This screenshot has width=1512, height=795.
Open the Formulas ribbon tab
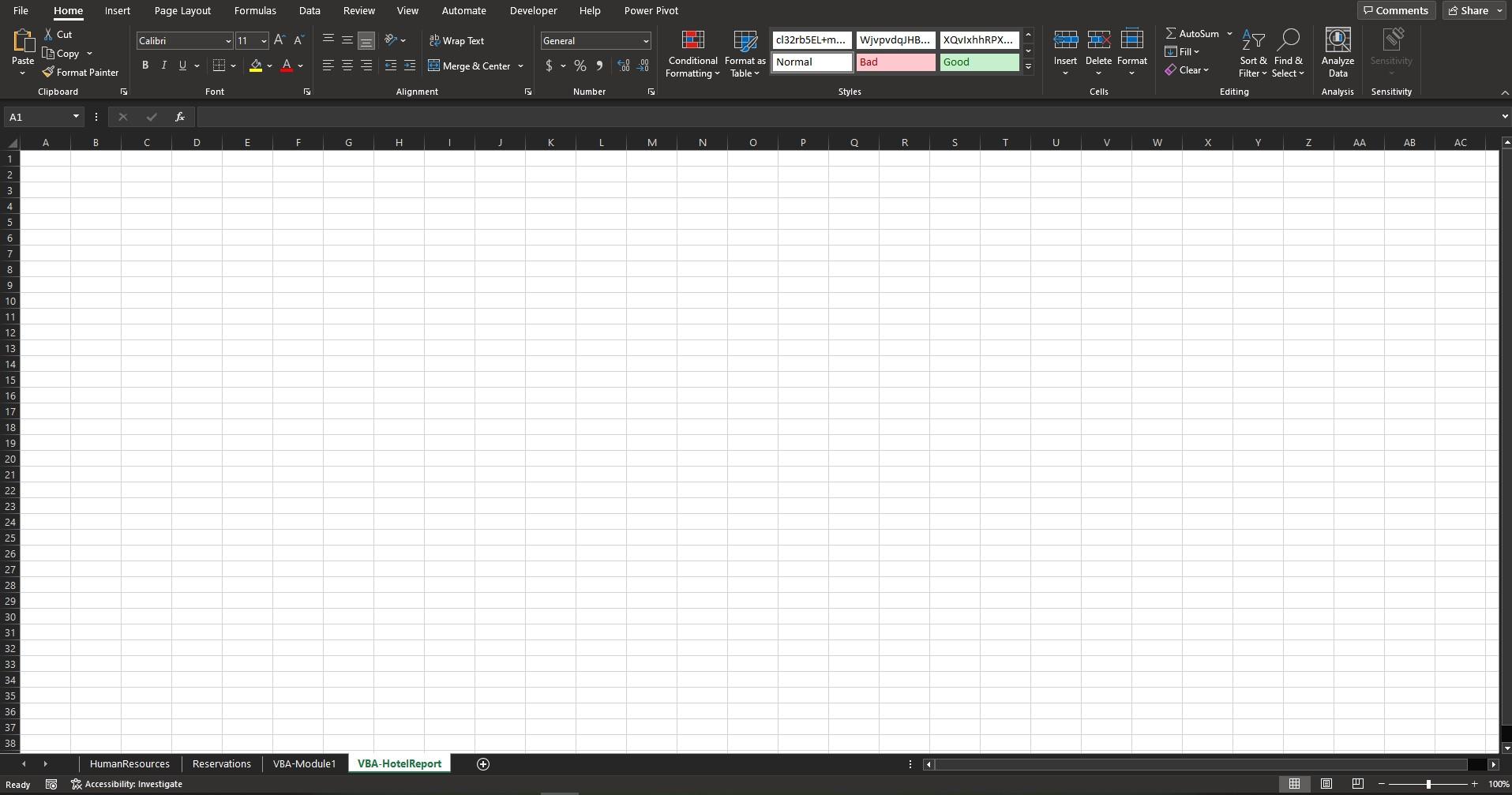255,10
